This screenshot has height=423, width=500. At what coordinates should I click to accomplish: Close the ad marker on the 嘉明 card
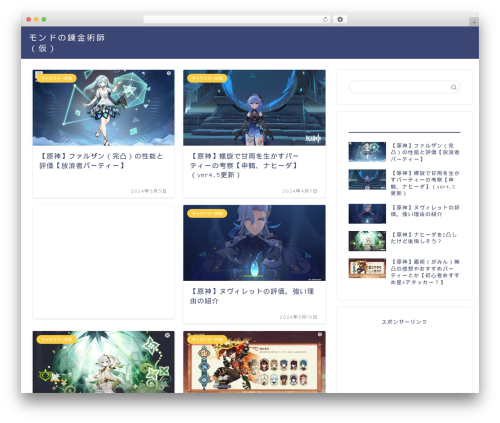click(320, 334)
